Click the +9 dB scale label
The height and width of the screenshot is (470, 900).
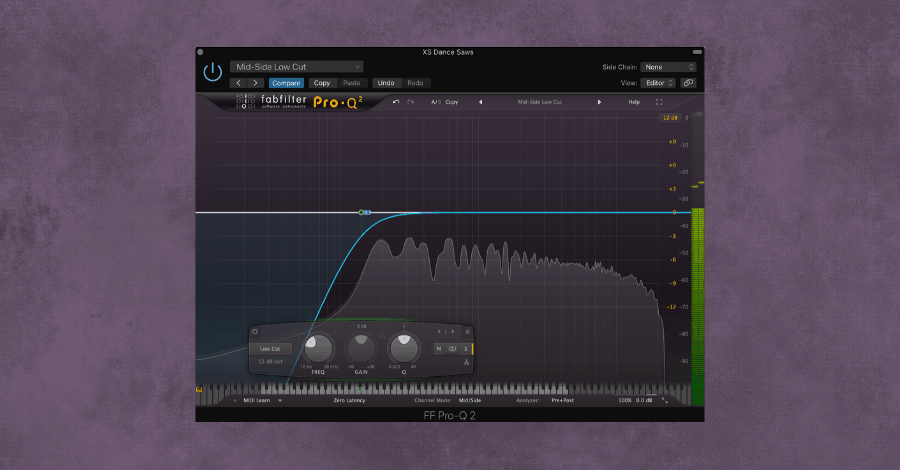[672, 142]
